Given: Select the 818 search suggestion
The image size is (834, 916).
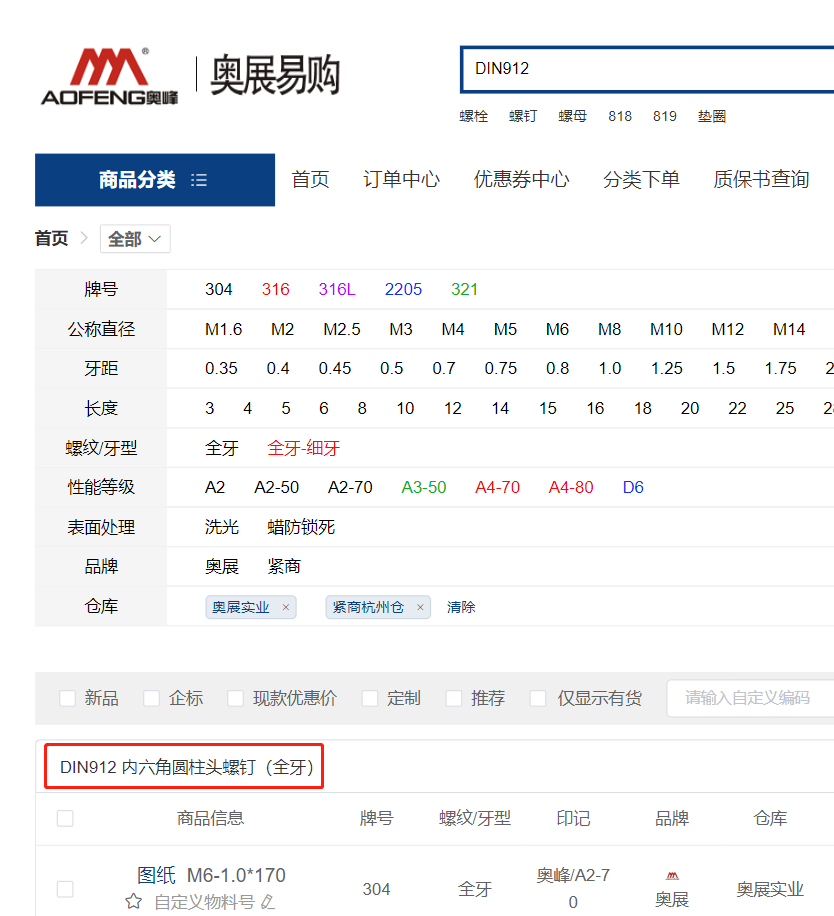Looking at the screenshot, I should click(620, 116).
